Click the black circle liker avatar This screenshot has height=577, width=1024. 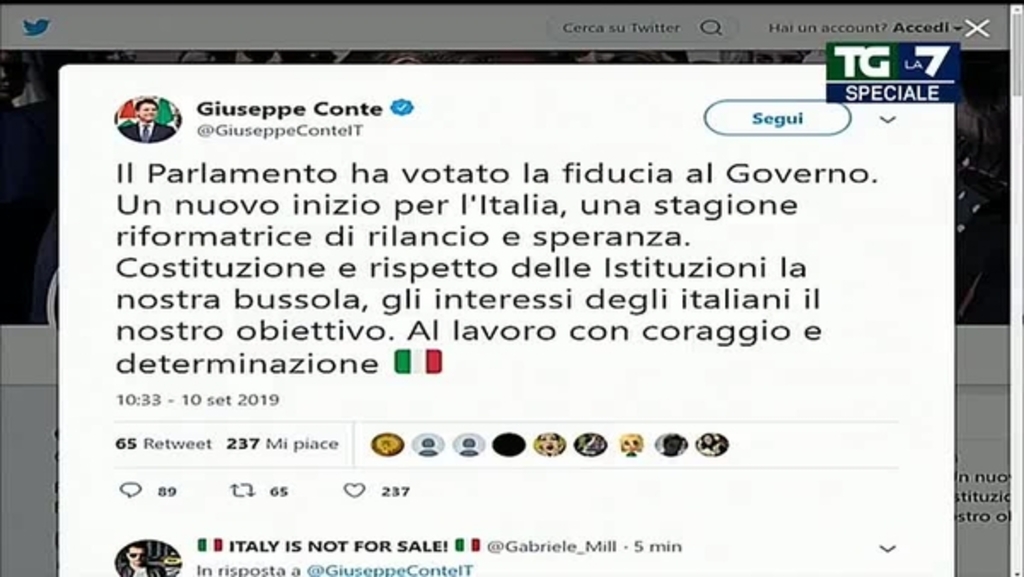tap(509, 444)
